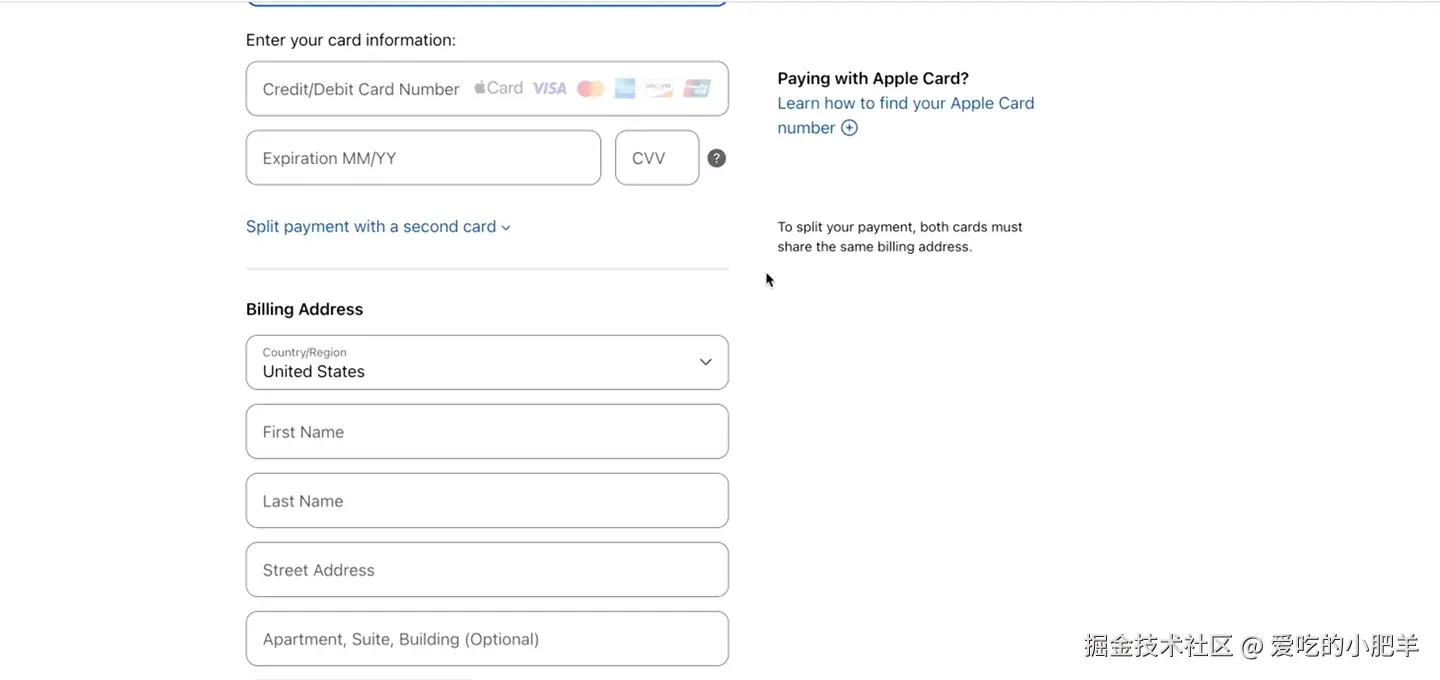Click into the First Name field
This screenshot has width=1440, height=680.
click(487, 432)
